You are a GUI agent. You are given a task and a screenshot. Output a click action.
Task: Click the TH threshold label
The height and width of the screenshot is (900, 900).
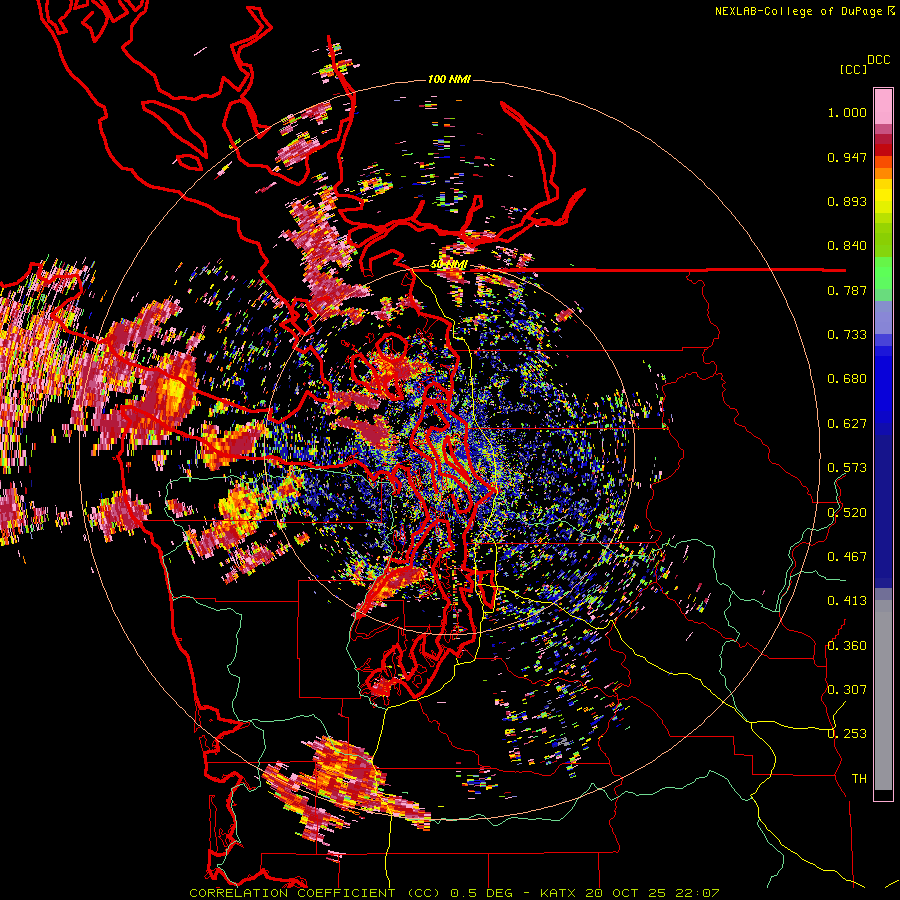click(859, 779)
